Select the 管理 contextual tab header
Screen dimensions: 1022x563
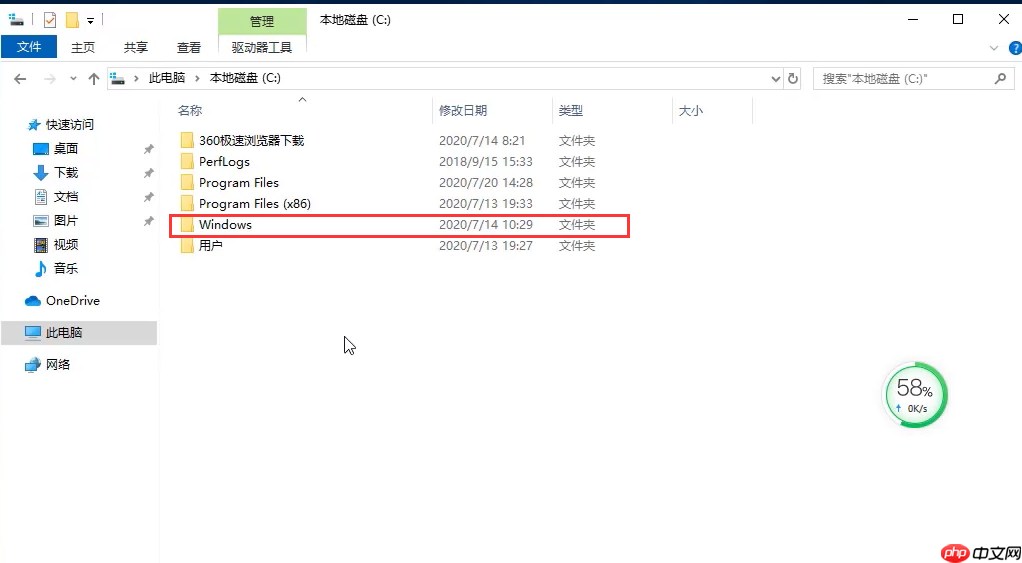click(262, 22)
